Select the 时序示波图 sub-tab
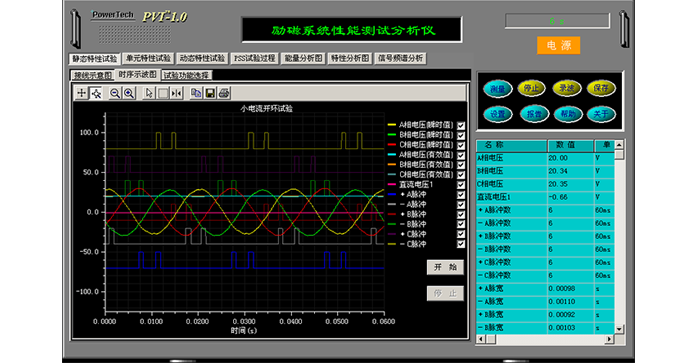Viewport: 700px width, 363px height. pyautogui.click(x=138, y=75)
